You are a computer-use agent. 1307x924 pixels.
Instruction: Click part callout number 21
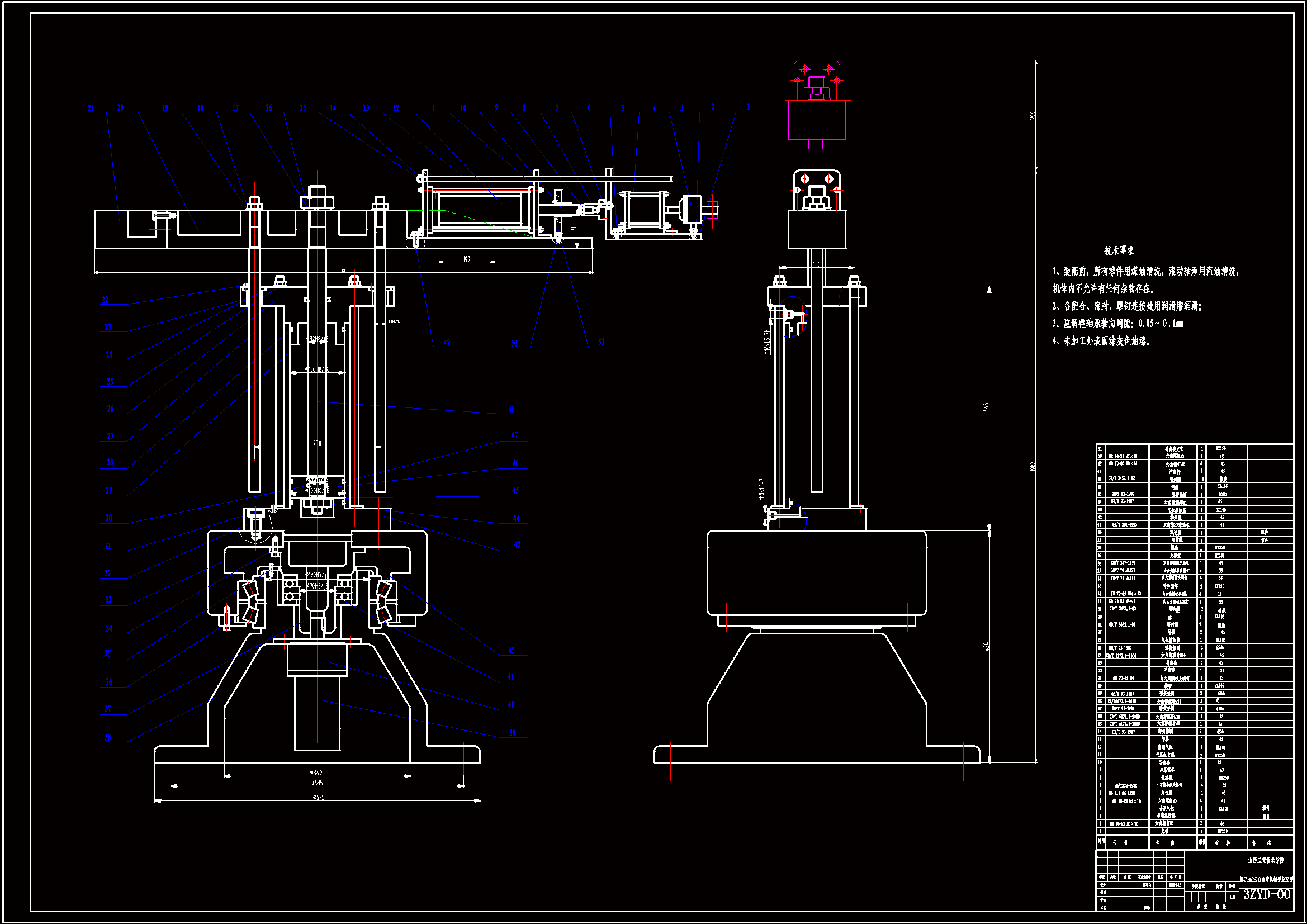(x=91, y=108)
